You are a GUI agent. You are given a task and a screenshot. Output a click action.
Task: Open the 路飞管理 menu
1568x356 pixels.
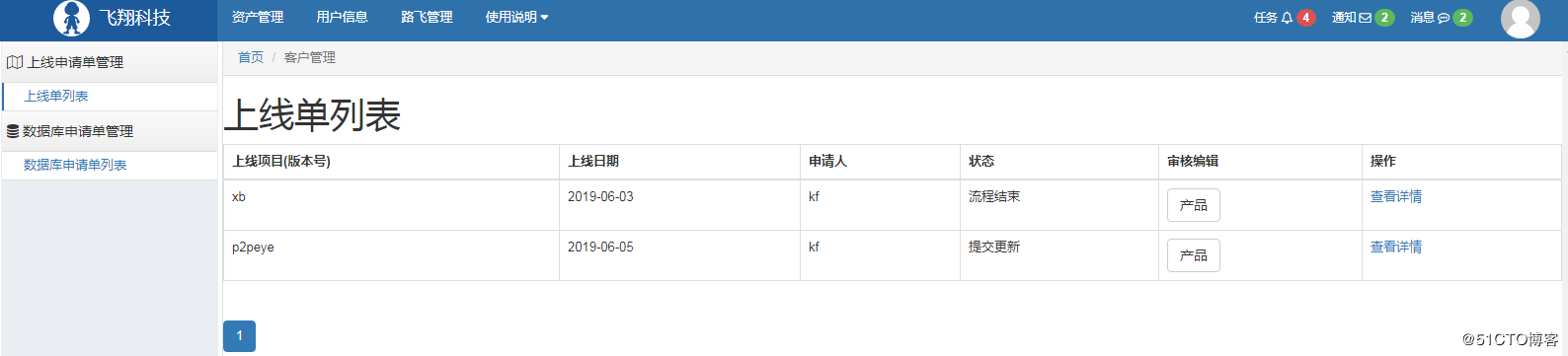[427, 17]
